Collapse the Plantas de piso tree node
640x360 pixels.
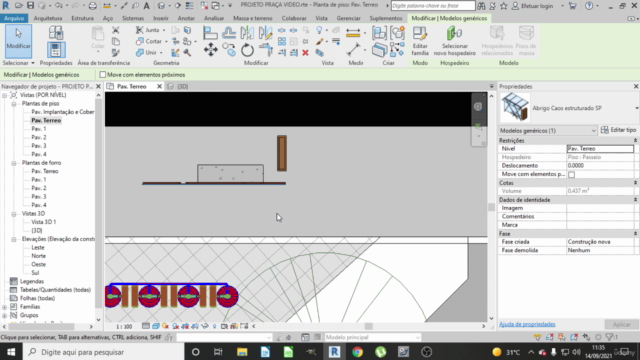point(13,104)
